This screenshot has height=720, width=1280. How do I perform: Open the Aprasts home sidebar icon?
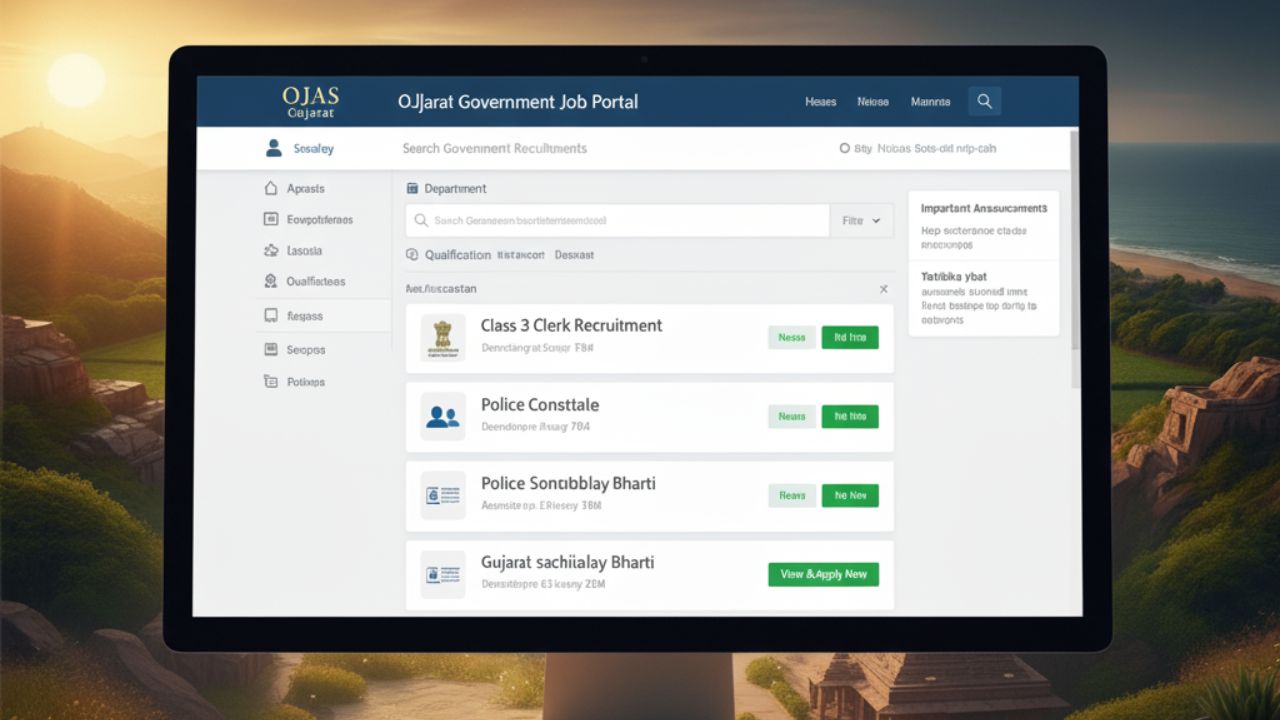point(270,188)
